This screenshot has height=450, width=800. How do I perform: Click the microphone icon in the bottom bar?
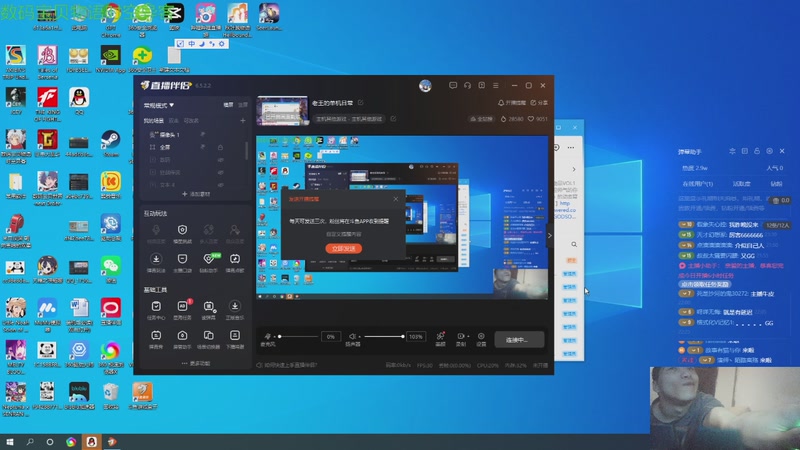coord(267,336)
